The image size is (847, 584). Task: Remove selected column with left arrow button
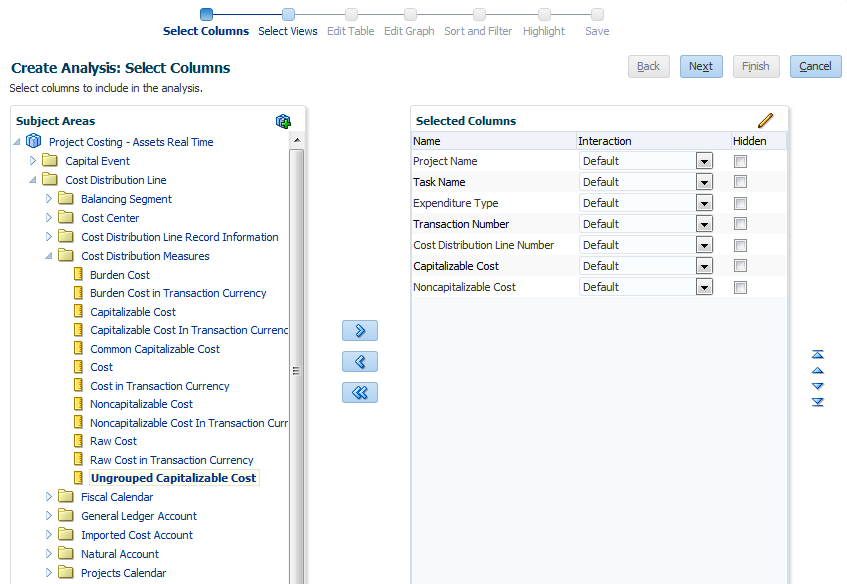point(360,362)
